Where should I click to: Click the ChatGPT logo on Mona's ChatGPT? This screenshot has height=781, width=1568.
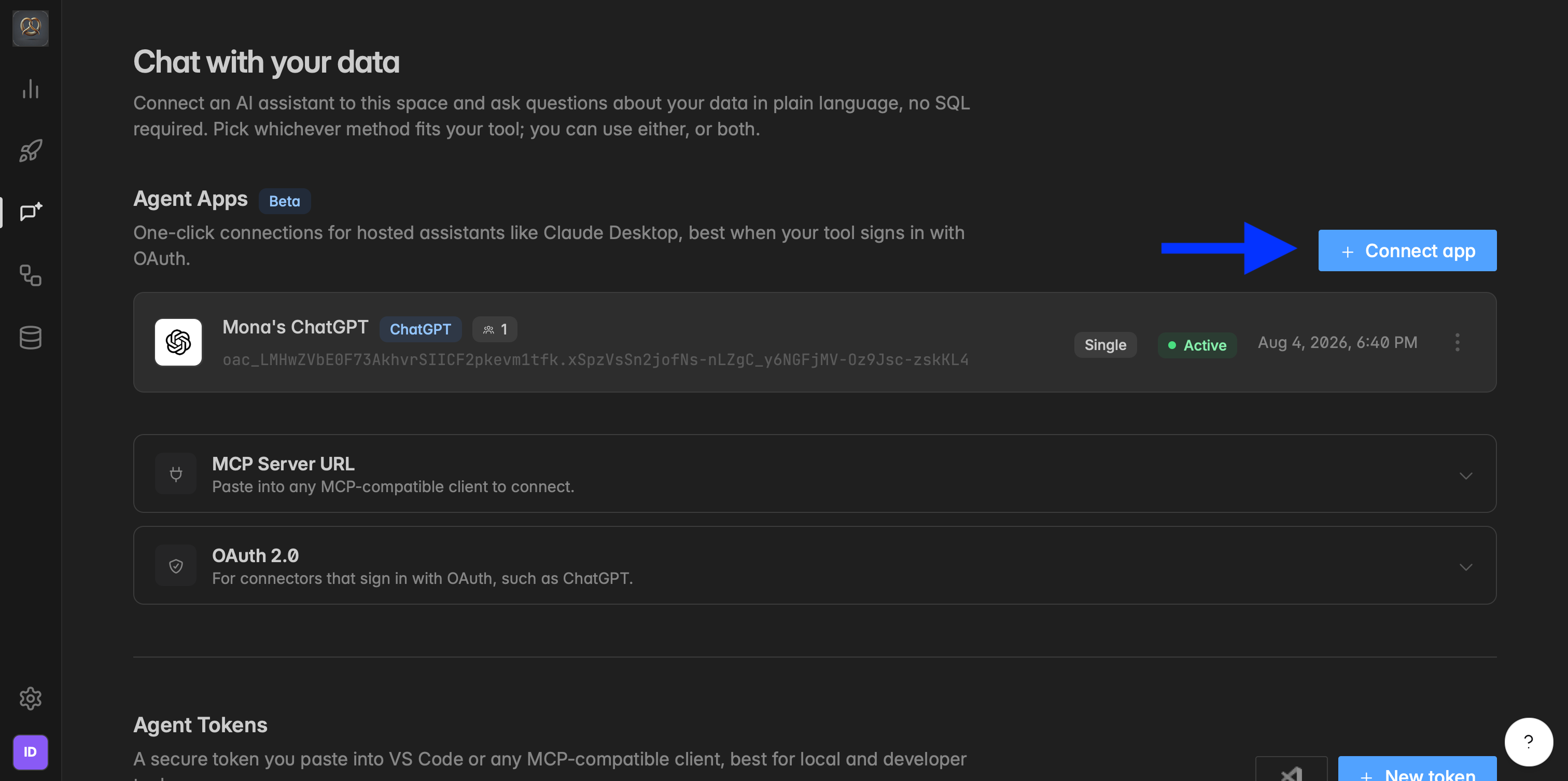[x=178, y=342]
